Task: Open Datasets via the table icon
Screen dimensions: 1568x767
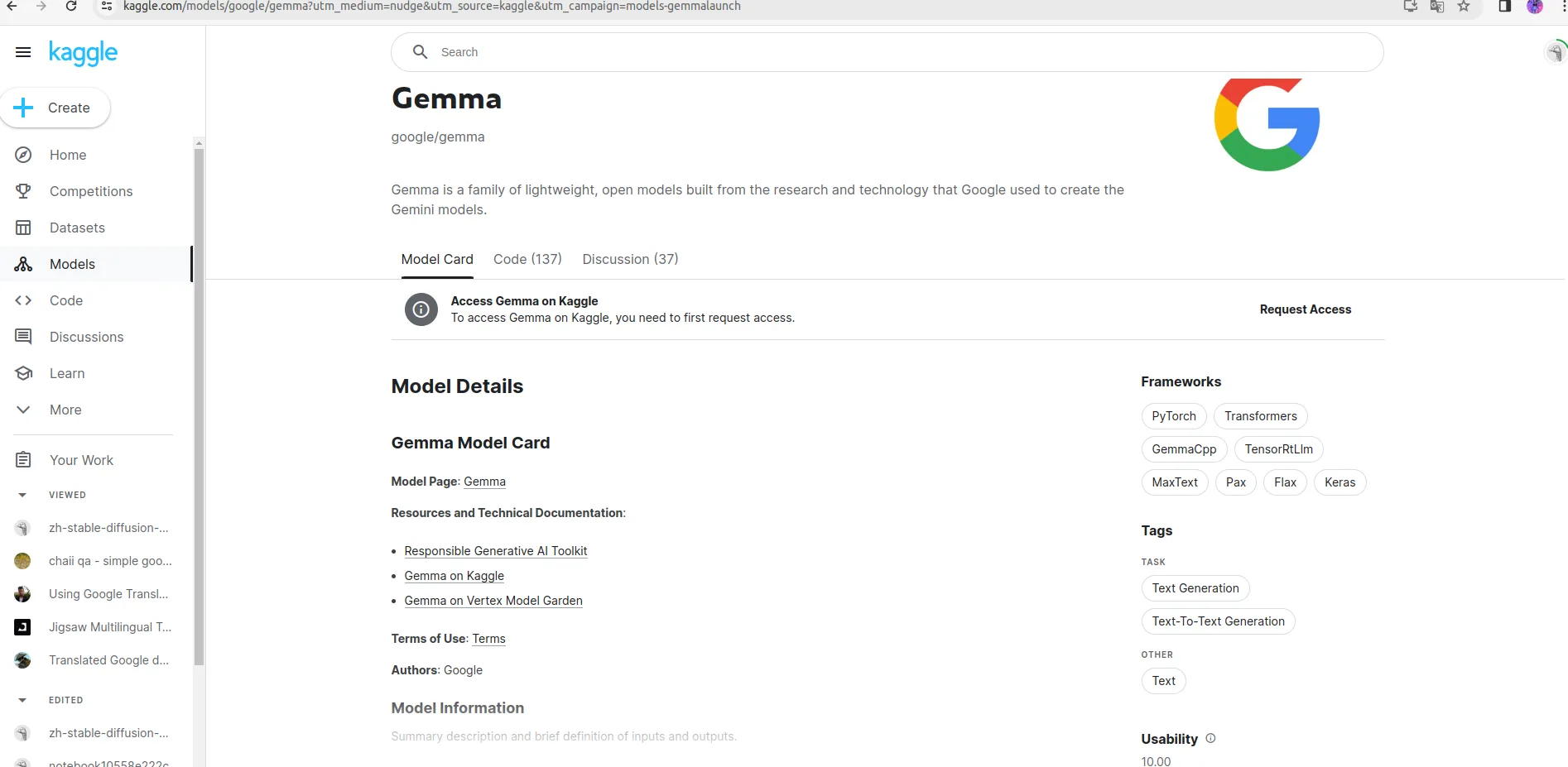Action: [x=23, y=228]
